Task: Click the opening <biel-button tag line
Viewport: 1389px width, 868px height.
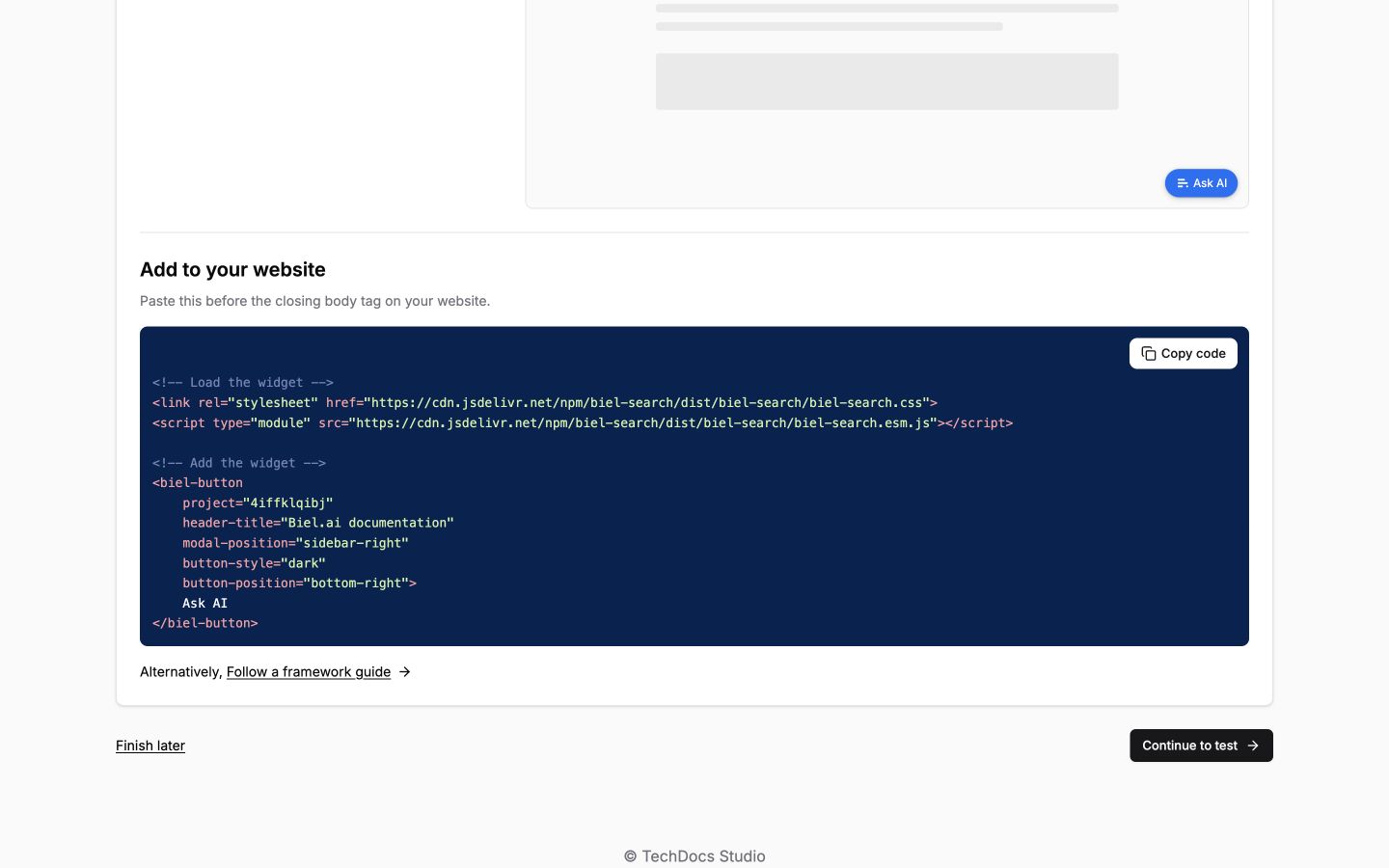Action: (198, 482)
